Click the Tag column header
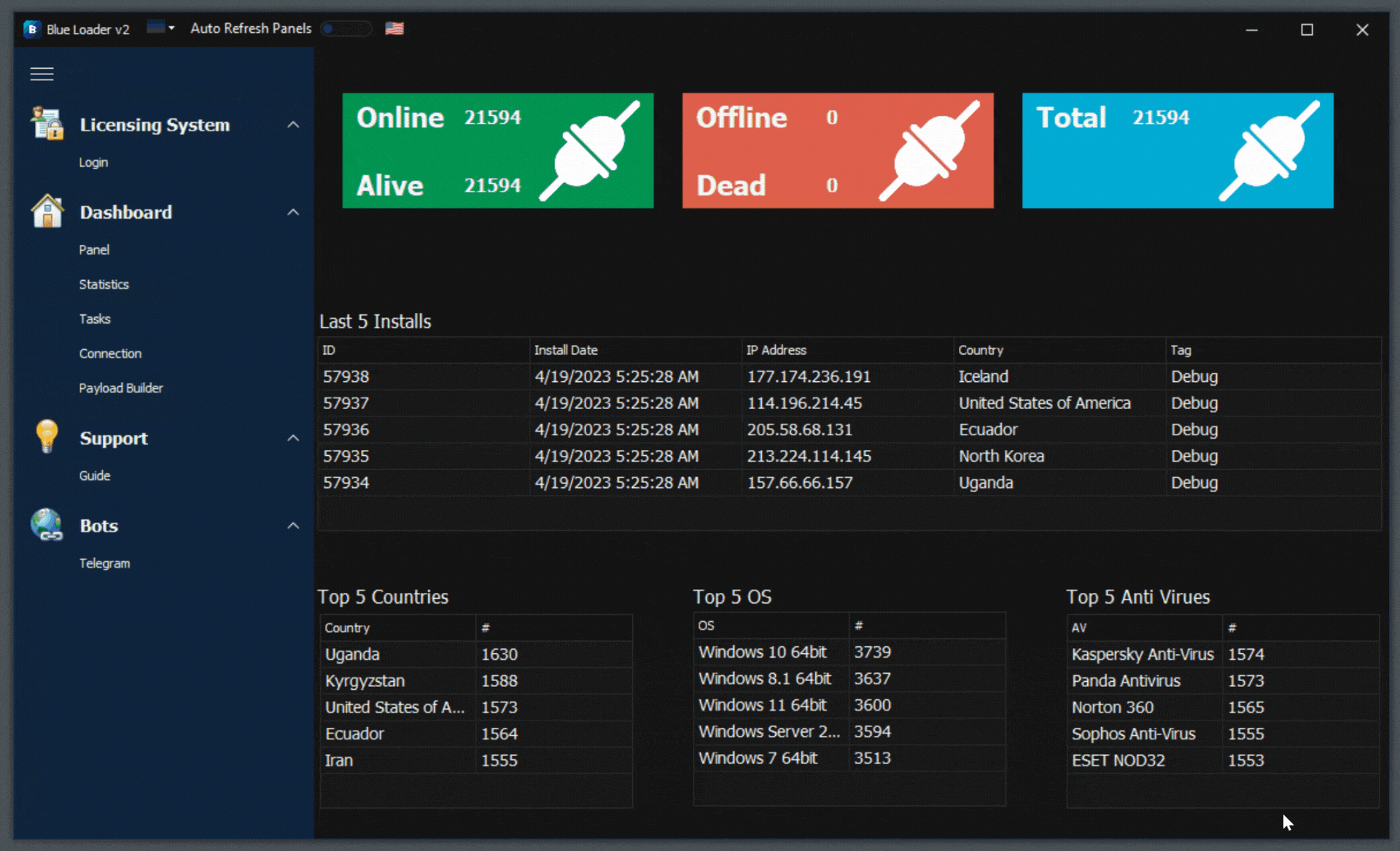The height and width of the screenshot is (851, 1400). coord(1273,350)
